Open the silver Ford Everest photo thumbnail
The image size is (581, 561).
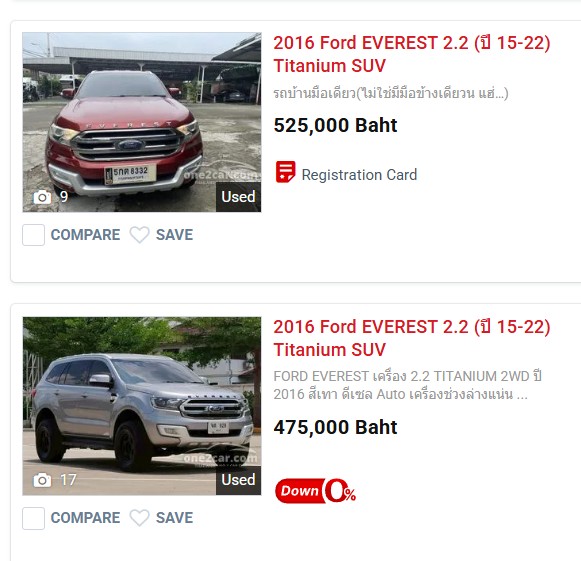click(x=142, y=406)
